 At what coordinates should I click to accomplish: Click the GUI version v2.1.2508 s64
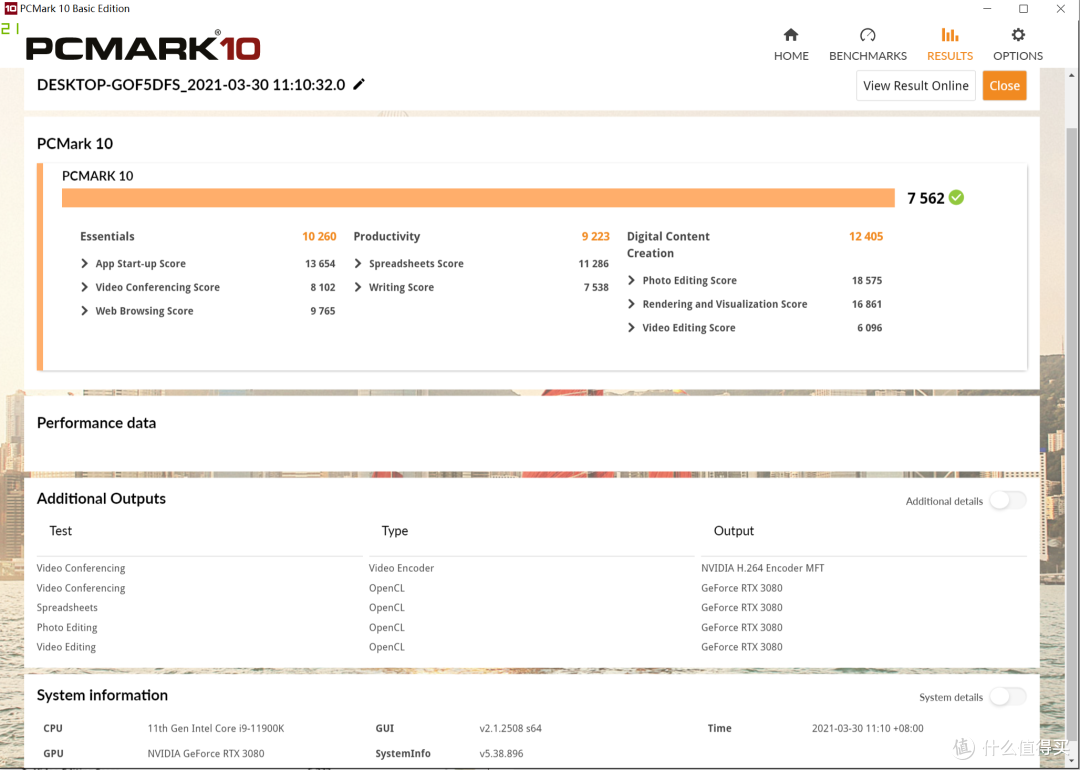[510, 728]
